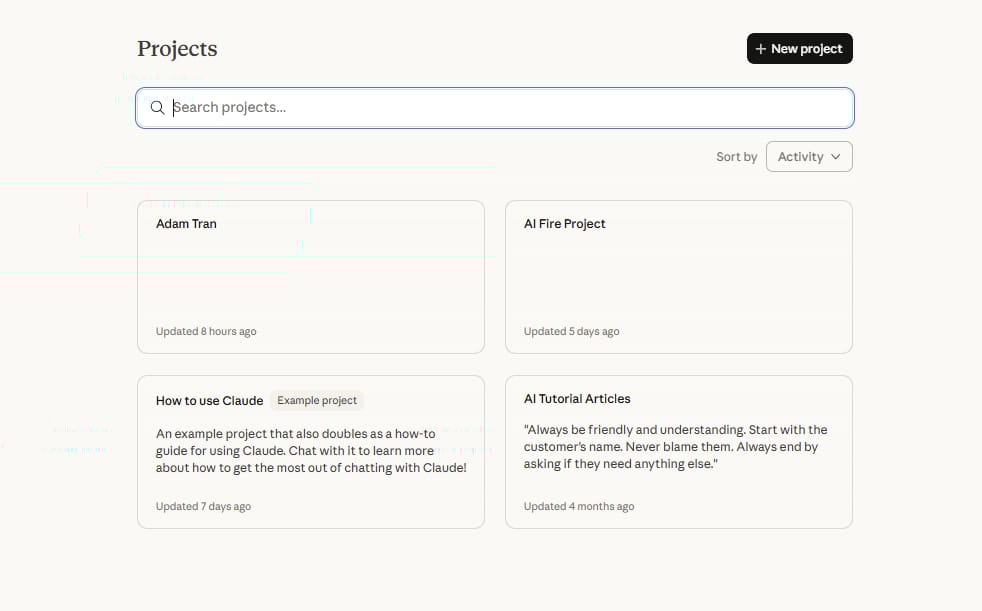The image size is (982, 611).
Task: Click the chevron next to Activity
Action: point(835,156)
